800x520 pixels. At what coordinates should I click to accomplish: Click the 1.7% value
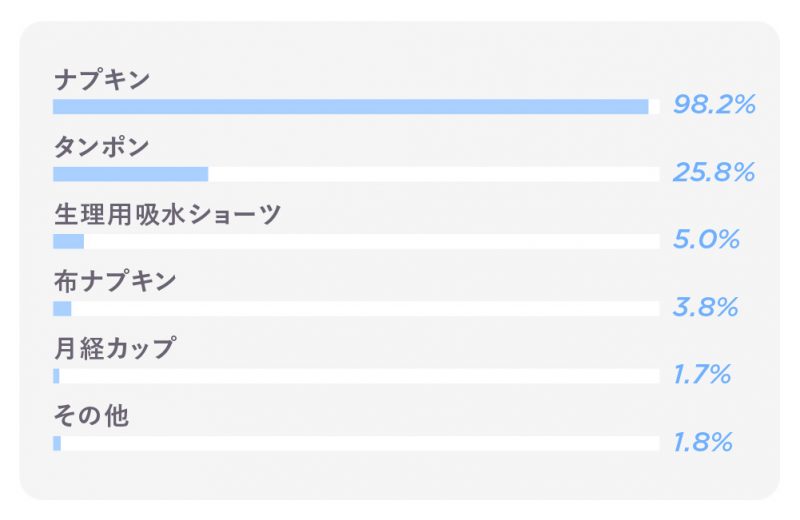[702, 374]
